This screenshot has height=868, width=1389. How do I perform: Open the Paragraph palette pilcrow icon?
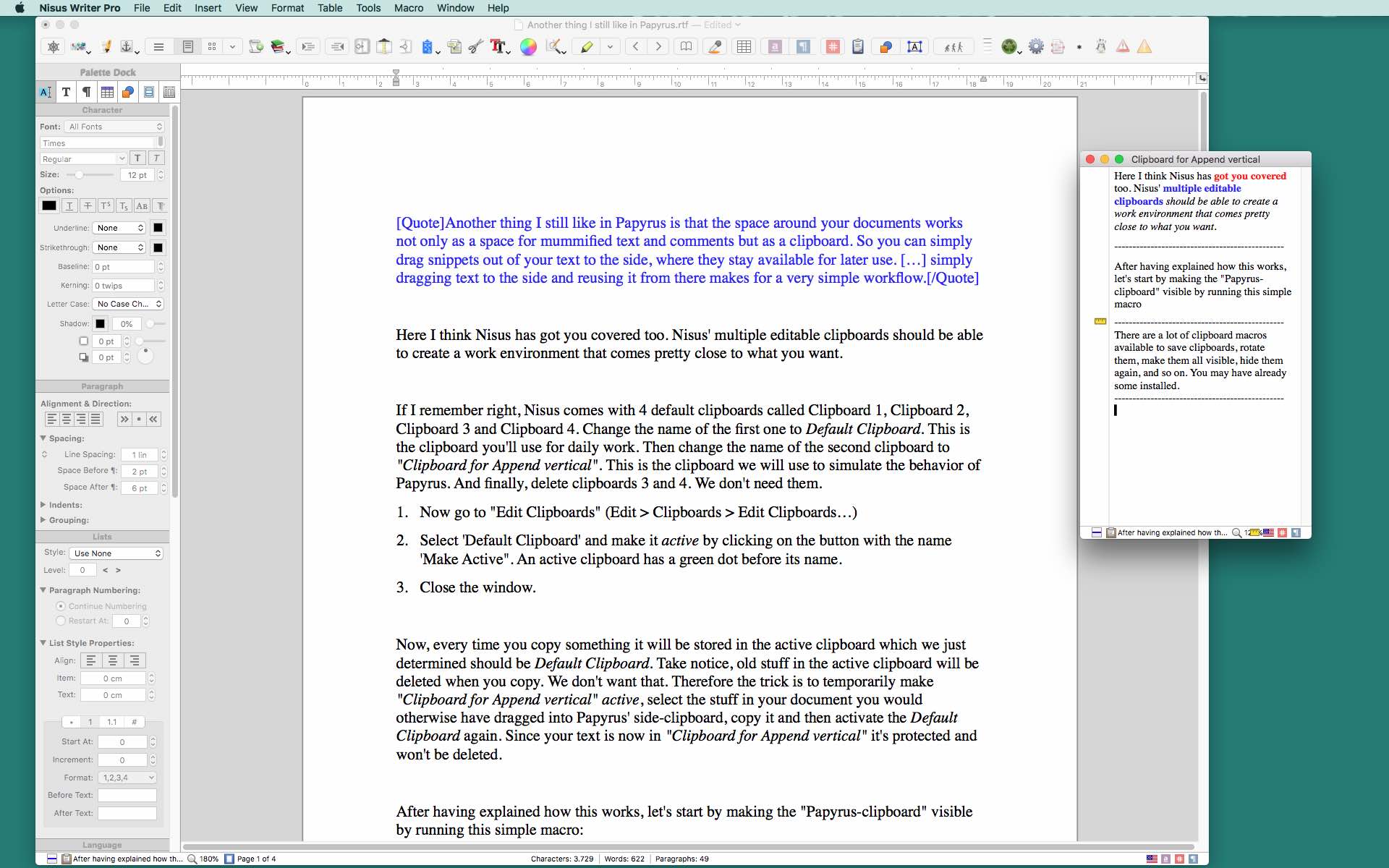[x=86, y=92]
